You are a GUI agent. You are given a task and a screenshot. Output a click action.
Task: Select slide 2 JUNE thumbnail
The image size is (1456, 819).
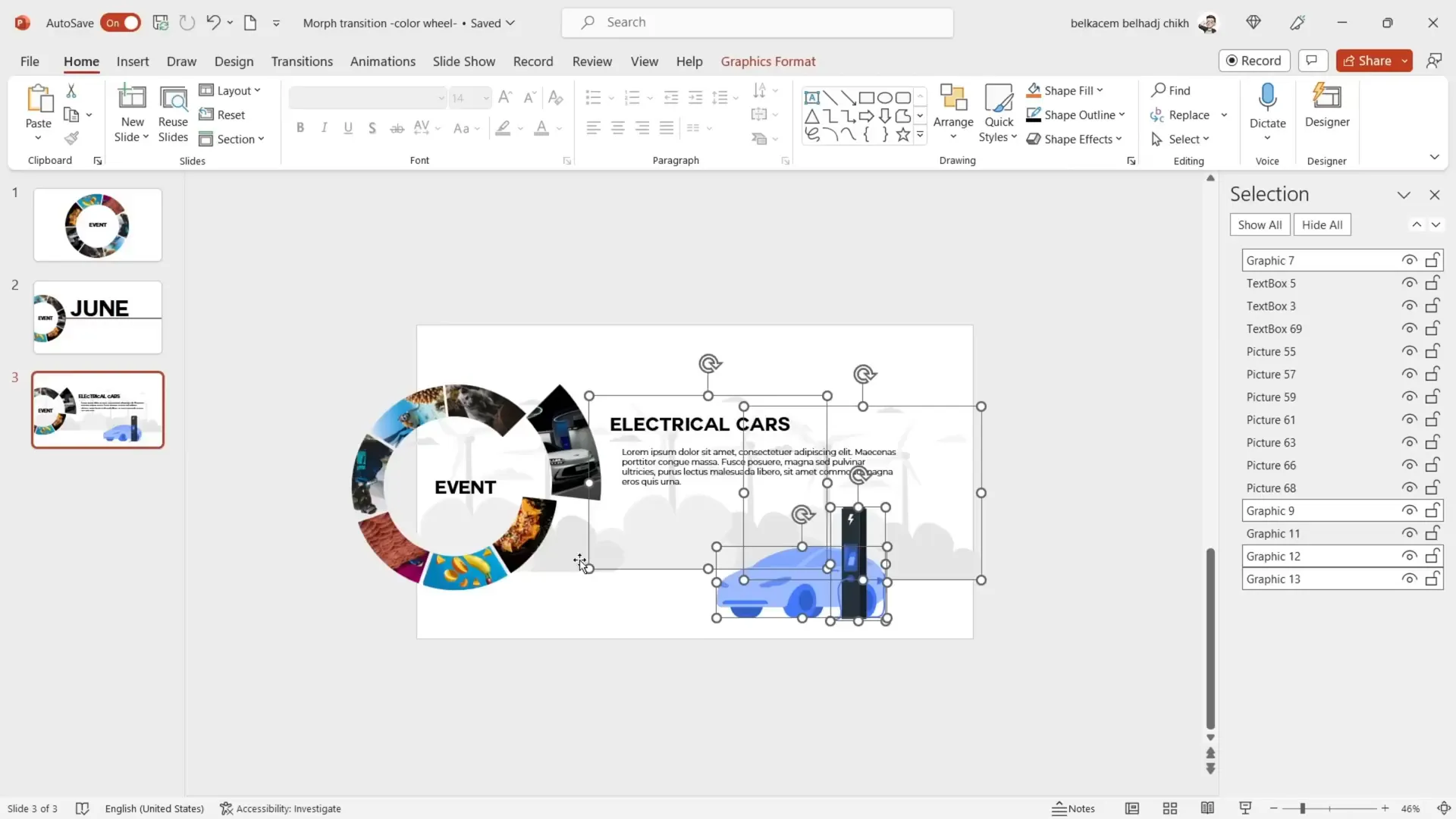[x=98, y=317]
